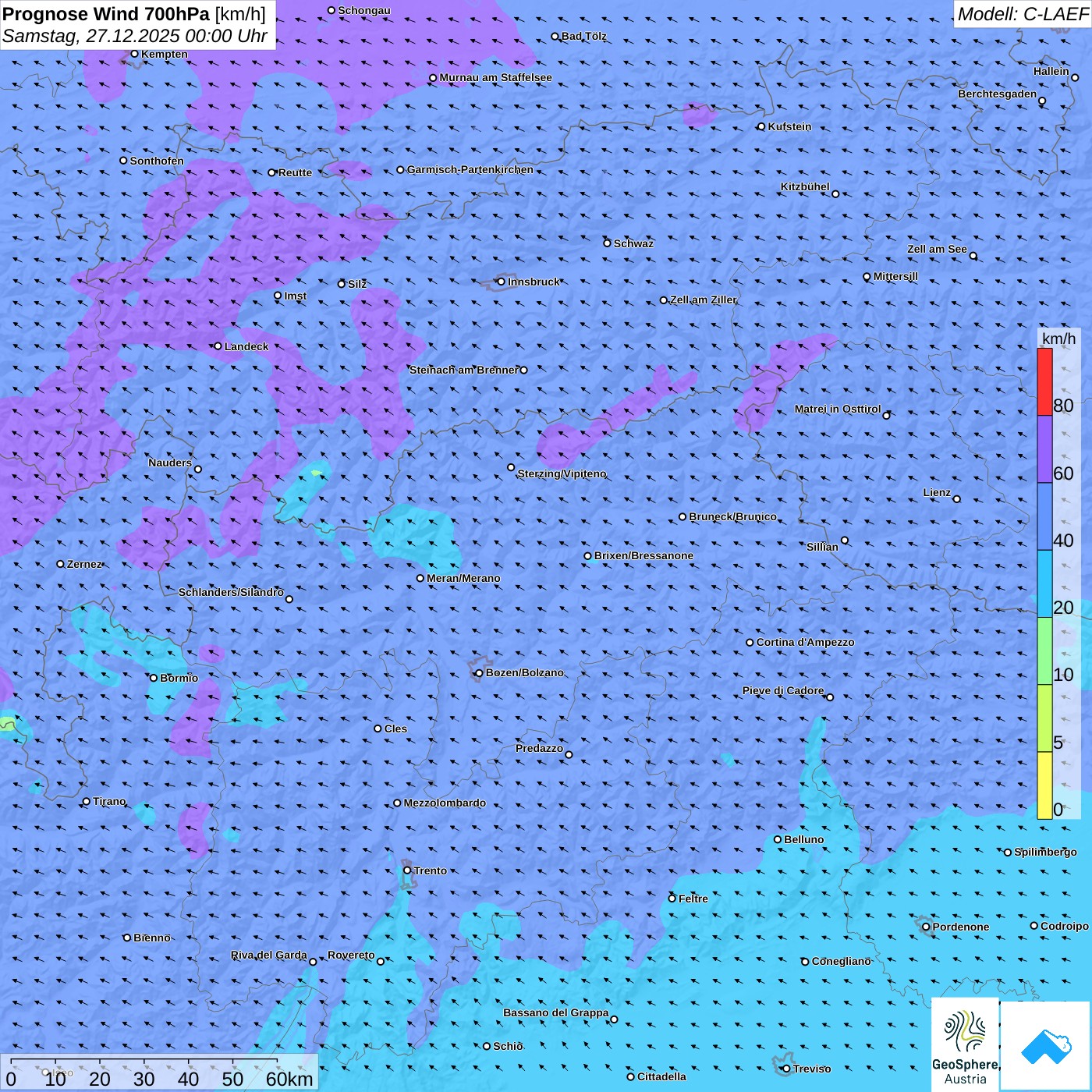Click the 'Berchtesgaden' label
This screenshot has height=1092, width=1092.
click(997, 94)
